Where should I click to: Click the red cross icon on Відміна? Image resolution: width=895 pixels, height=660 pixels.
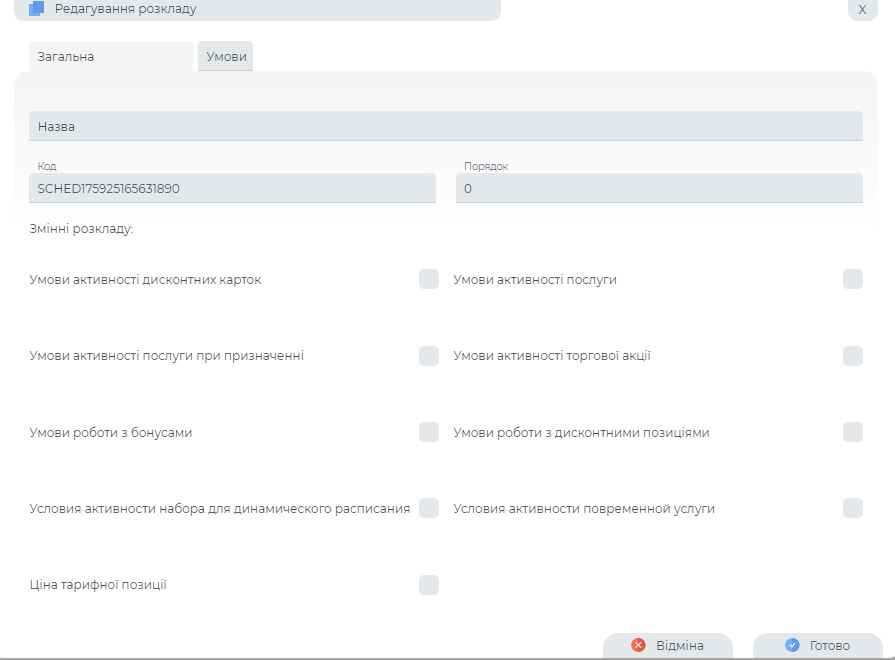click(639, 645)
